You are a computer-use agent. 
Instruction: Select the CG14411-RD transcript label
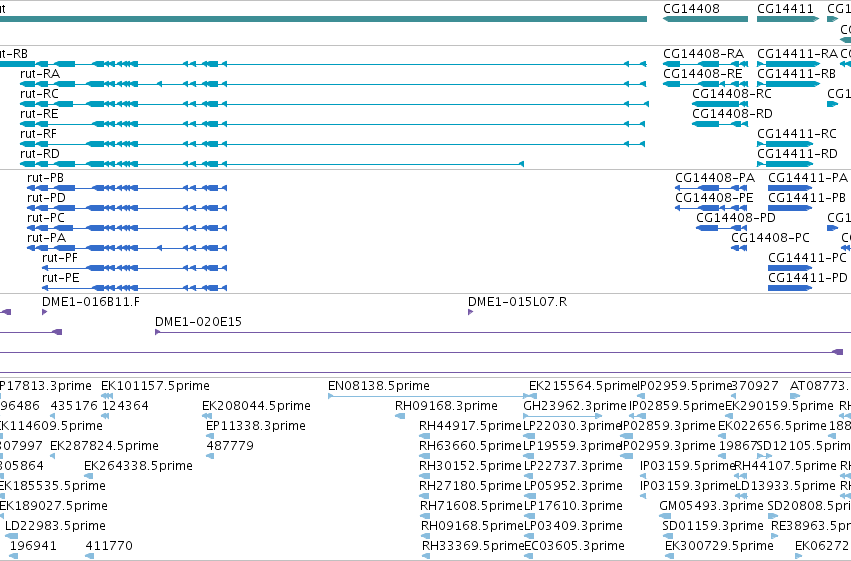click(797, 154)
